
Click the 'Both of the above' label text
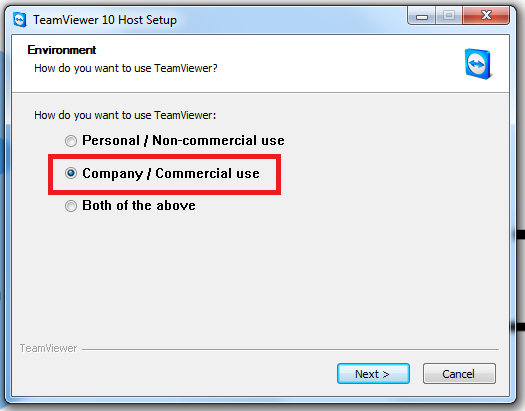click(139, 205)
